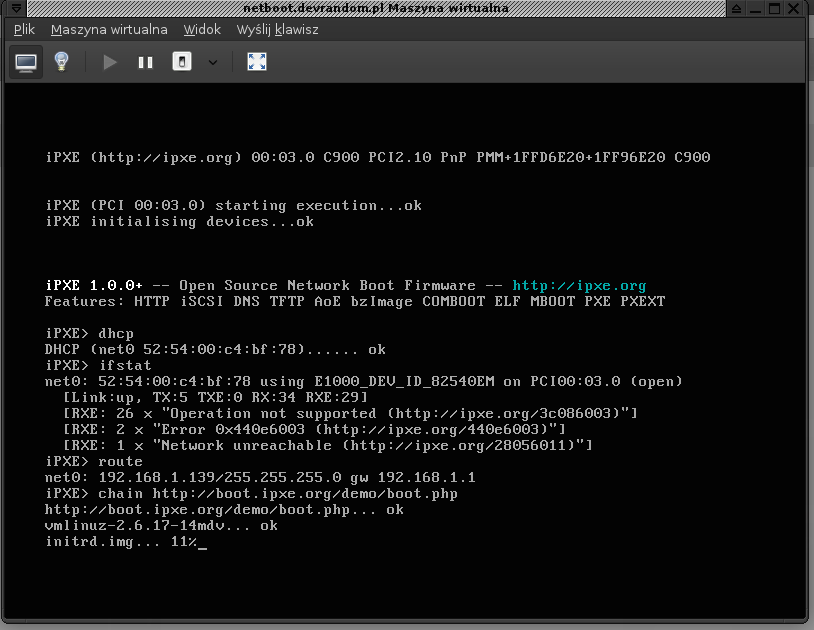Click the '192.168.1.139/255.255.255.0 gw' route line
The width and height of the screenshot is (814, 630).
260,477
